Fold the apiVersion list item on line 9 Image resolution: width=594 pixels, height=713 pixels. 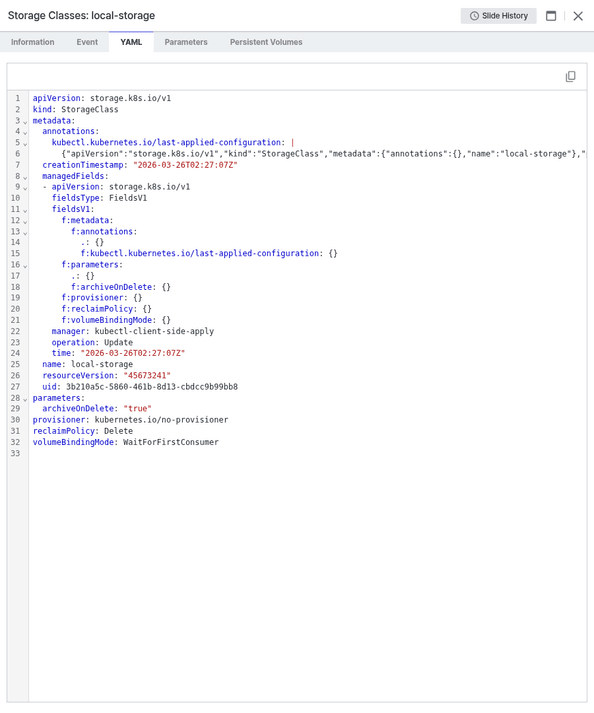(x=25, y=188)
